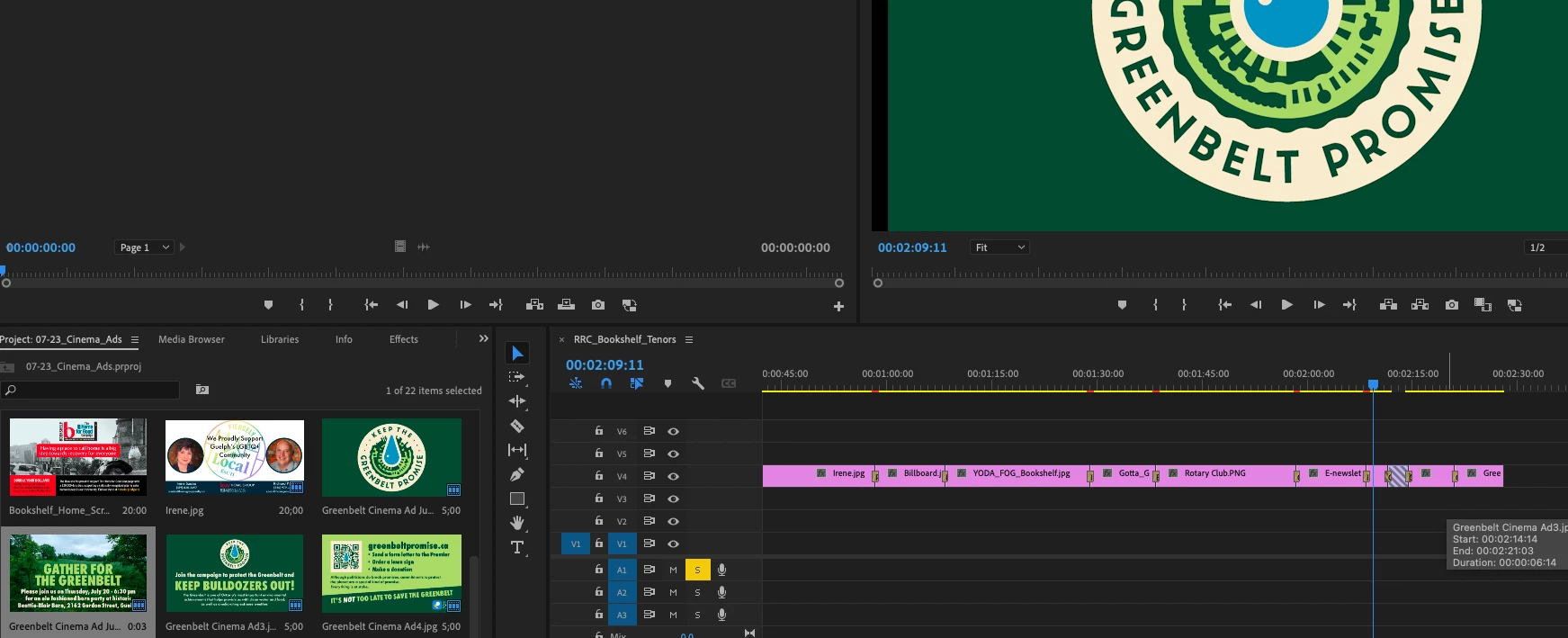Toggle V6 track output eye
The width and height of the screenshot is (1568, 638).
[x=673, y=431]
